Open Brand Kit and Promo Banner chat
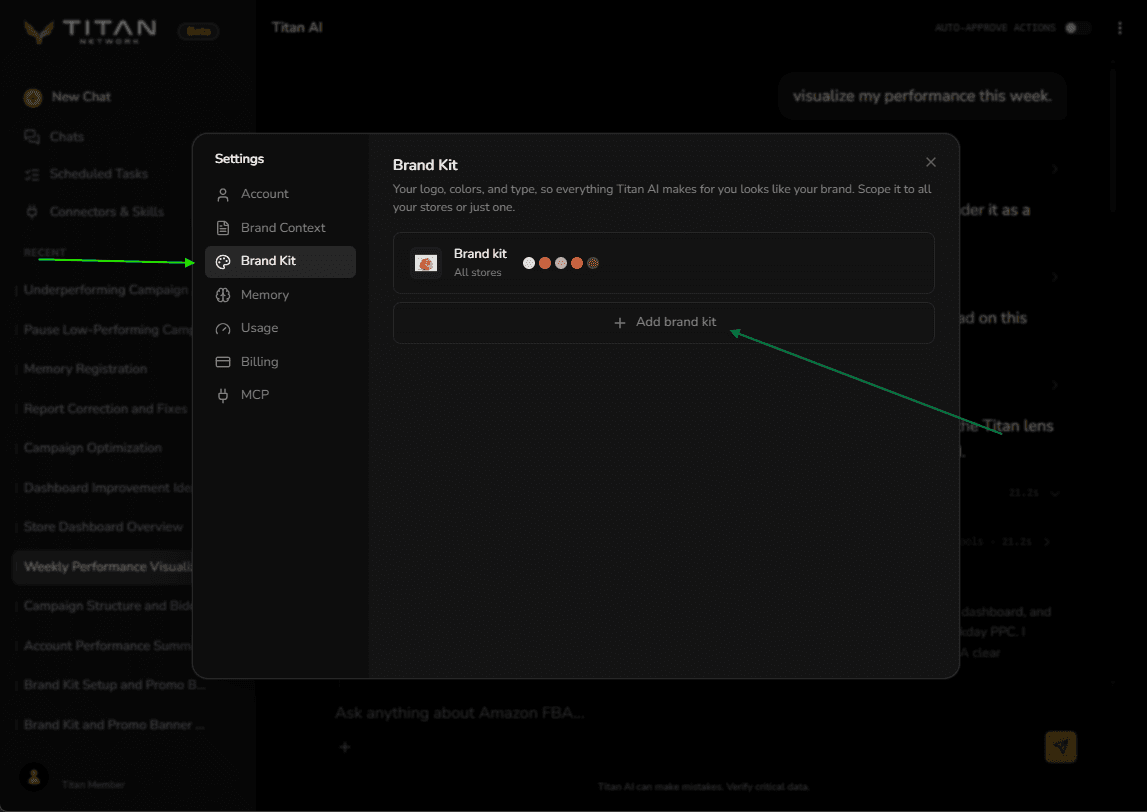 point(113,725)
